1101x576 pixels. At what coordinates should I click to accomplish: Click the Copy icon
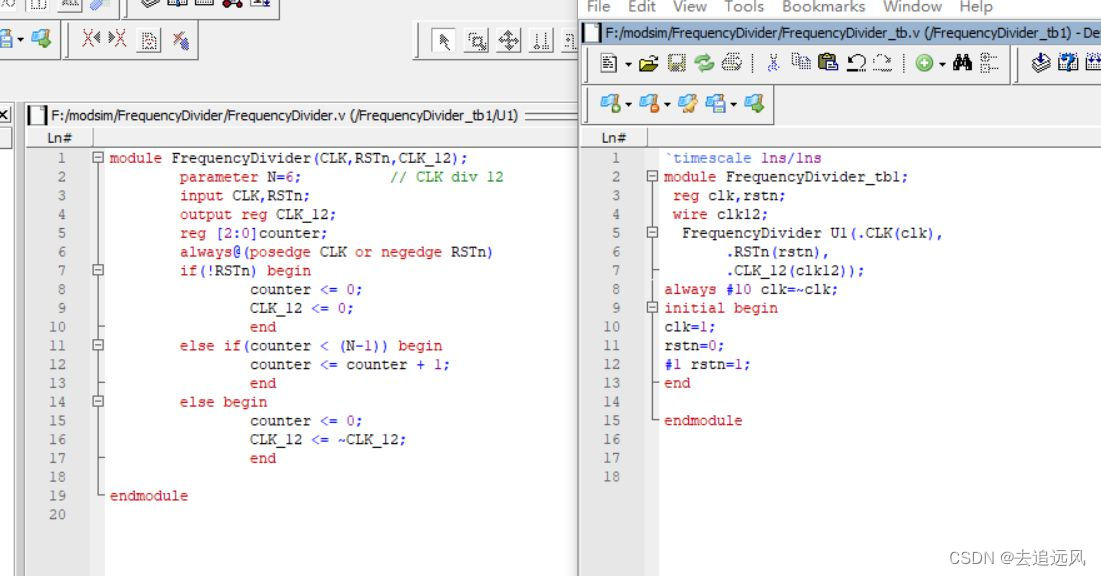click(800, 62)
